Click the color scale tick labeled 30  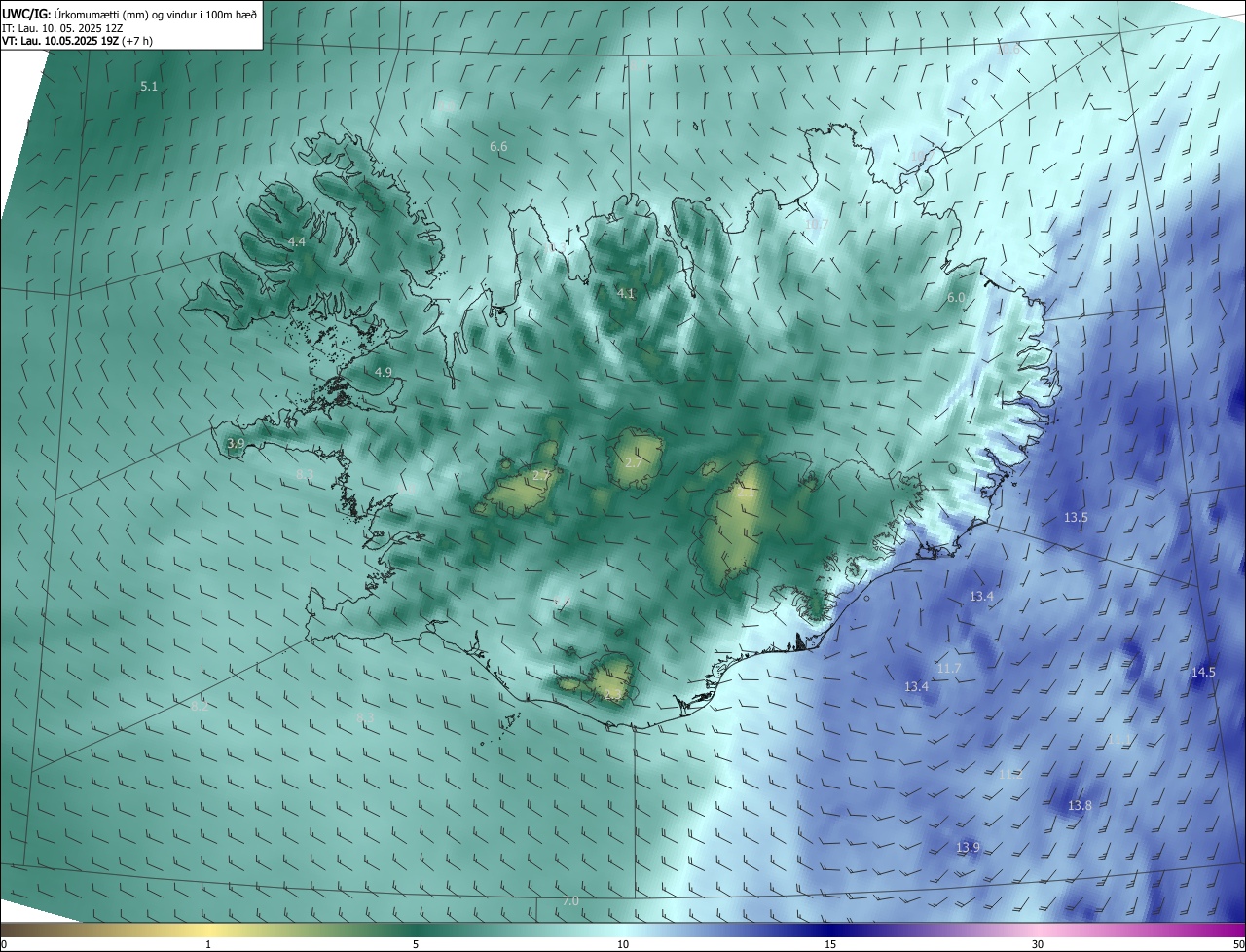click(x=1038, y=944)
